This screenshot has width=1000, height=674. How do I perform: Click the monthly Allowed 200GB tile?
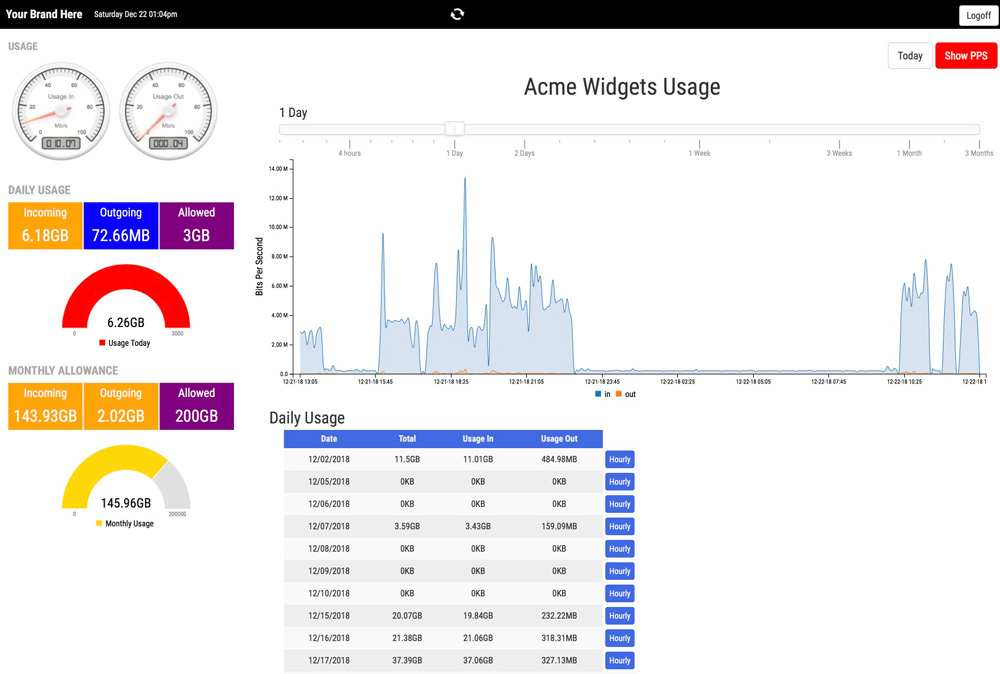[196, 406]
